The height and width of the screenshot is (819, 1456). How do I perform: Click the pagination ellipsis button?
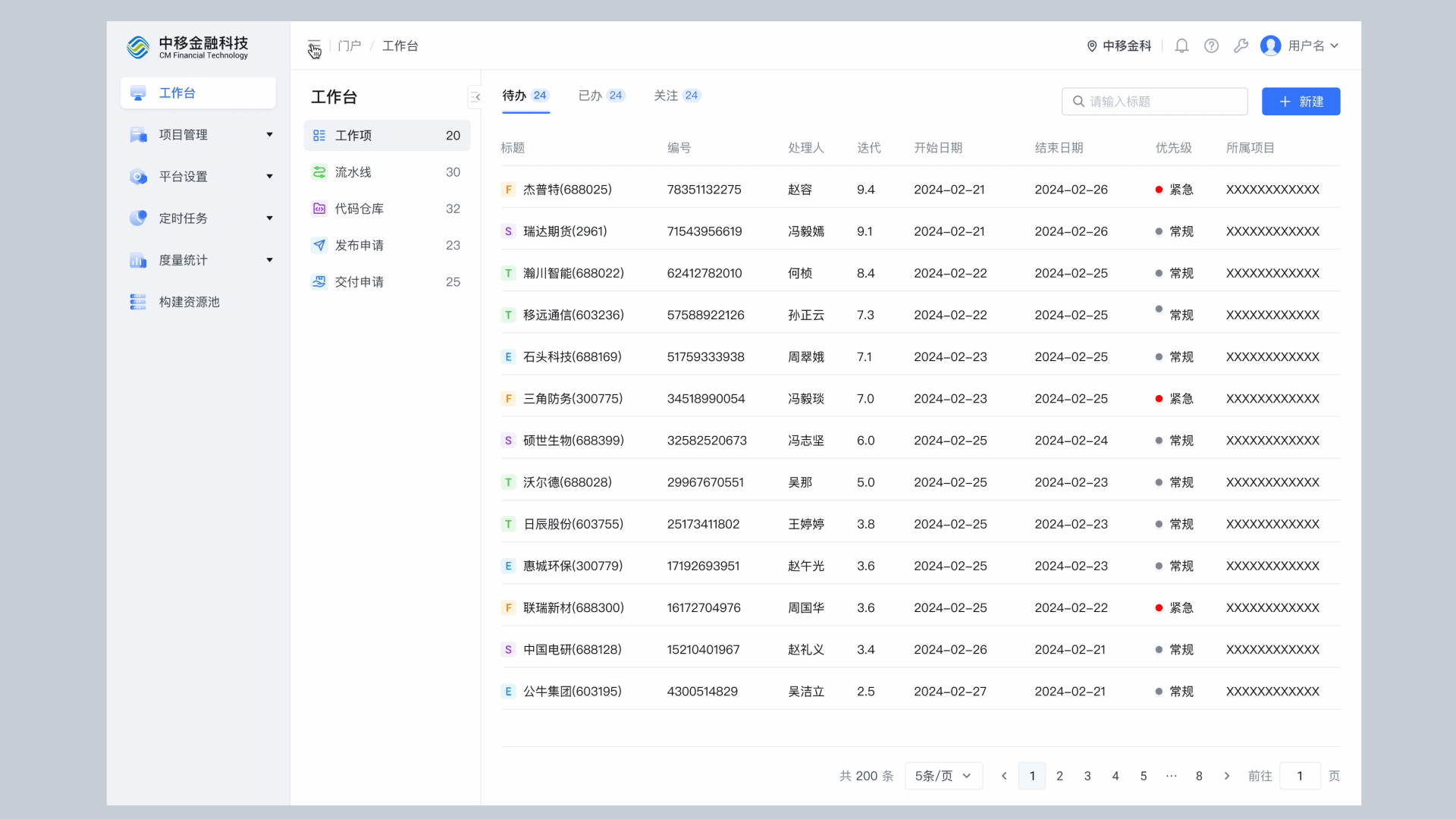[1172, 776]
